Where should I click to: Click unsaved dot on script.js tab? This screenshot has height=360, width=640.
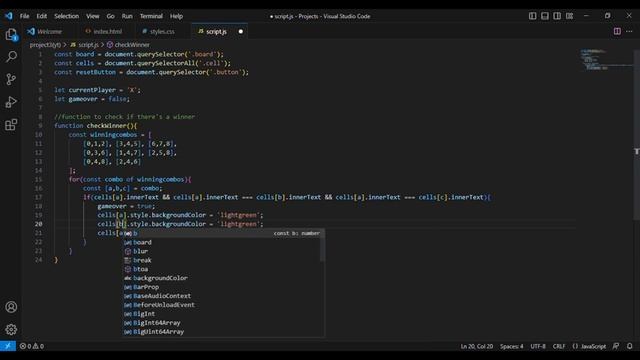pos(241,31)
